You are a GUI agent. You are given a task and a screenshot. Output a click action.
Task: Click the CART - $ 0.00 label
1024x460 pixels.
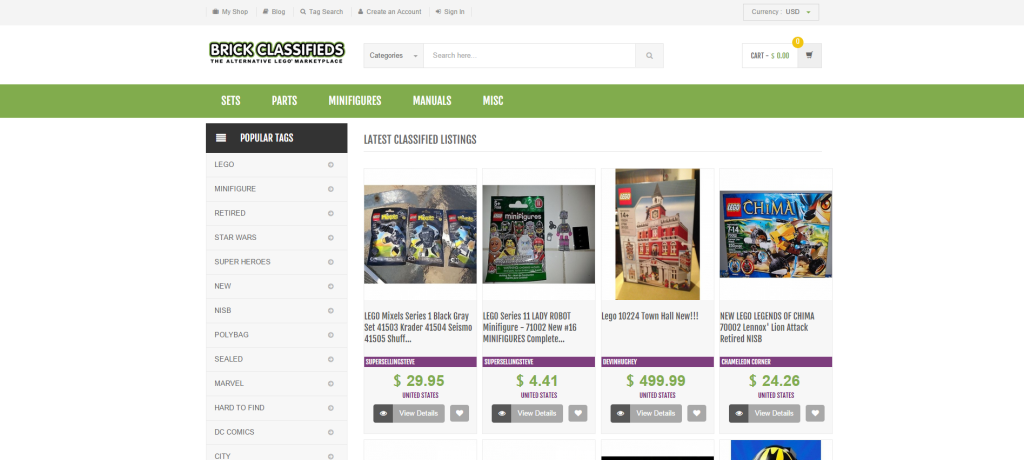pyautogui.click(x=770, y=56)
